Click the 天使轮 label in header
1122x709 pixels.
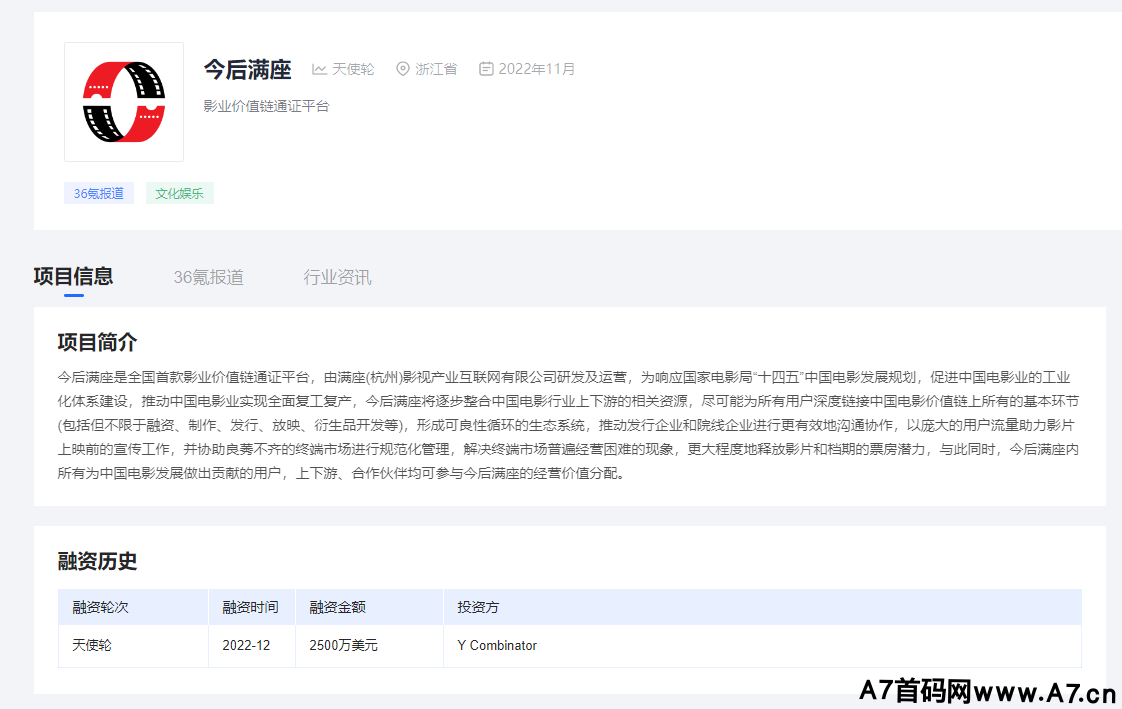[x=353, y=69]
